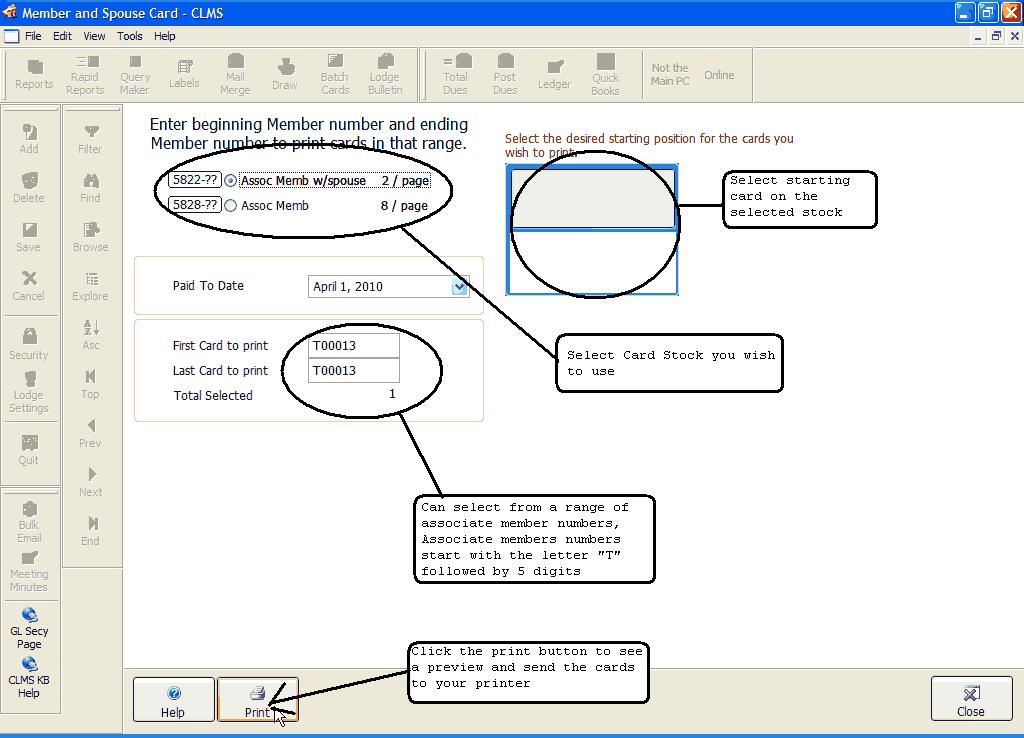This screenshot has width=1024, height=738.
Task: Click the Print button
Action: click(257, 699)
